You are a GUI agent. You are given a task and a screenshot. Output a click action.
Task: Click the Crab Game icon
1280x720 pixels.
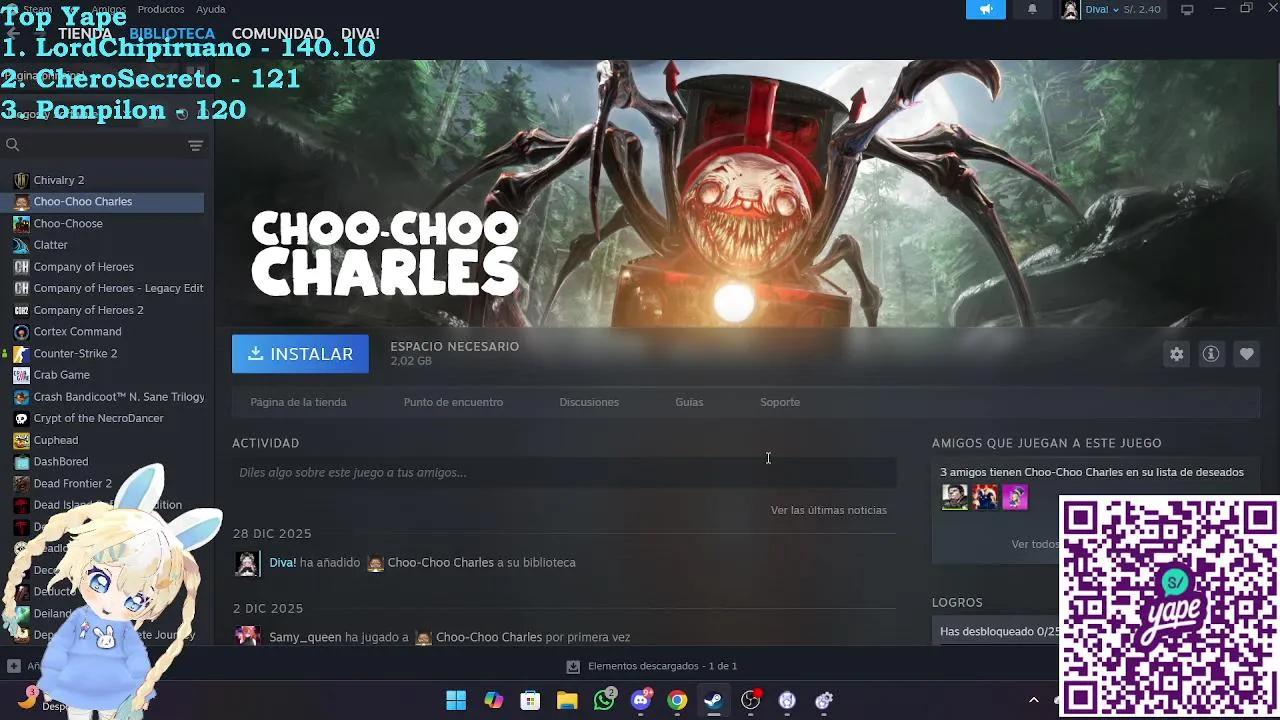click(x=21, y=375)
